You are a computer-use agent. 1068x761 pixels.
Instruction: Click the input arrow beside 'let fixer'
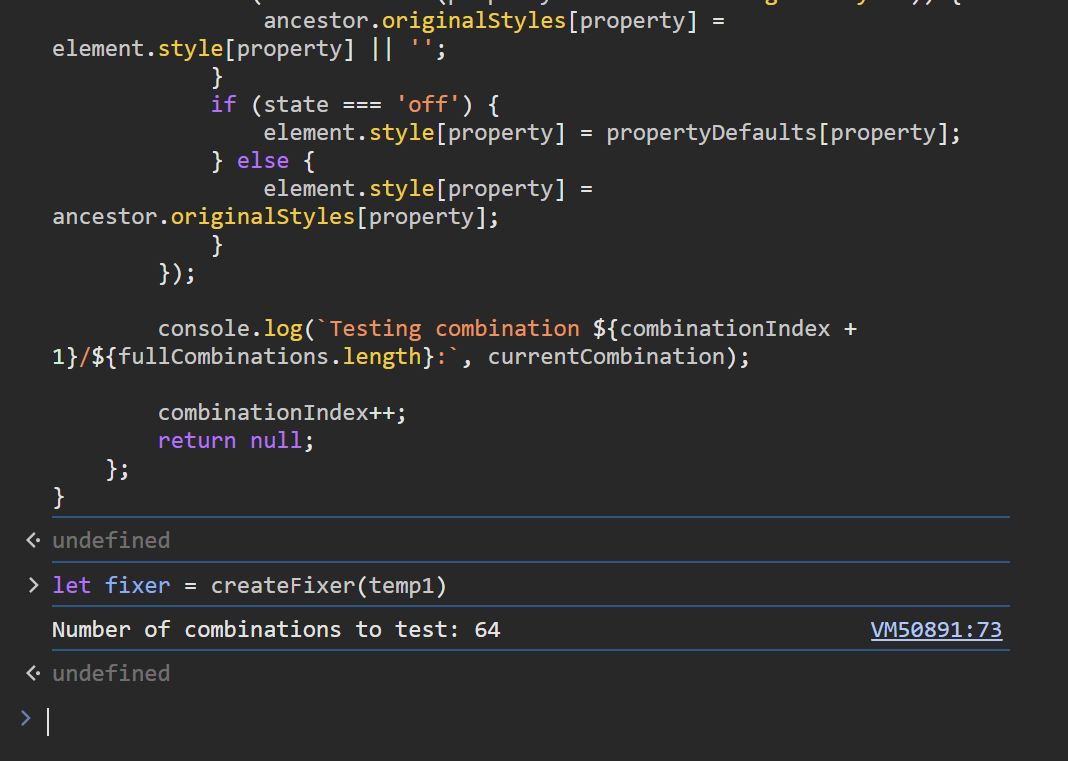[33, 585]
